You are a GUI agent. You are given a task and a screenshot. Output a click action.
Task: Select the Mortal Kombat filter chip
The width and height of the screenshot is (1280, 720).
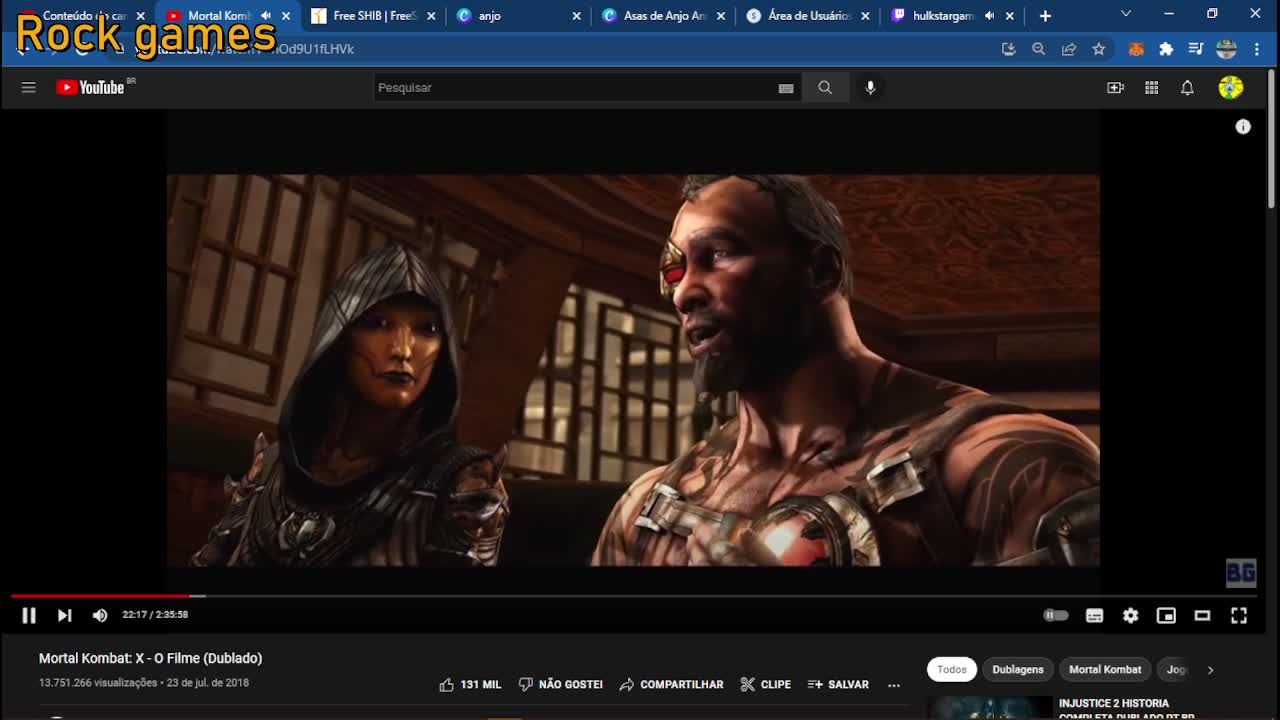click(1105, 669)
